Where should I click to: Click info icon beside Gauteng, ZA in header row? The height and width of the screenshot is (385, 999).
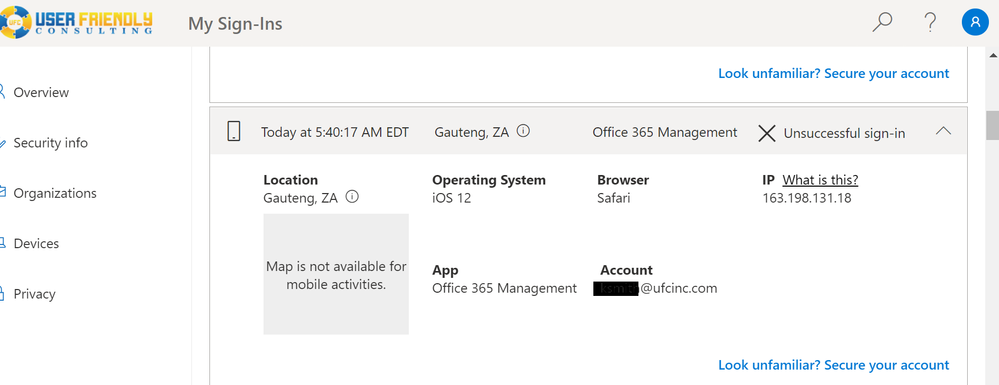pyautogui.click(x=523, y=131)
